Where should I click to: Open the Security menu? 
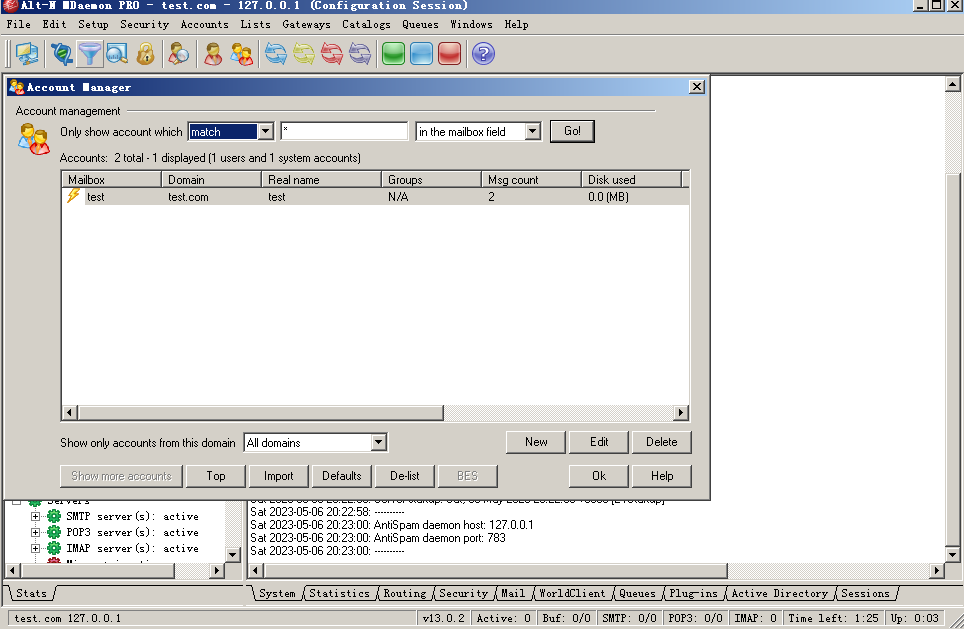pos(144,25)
